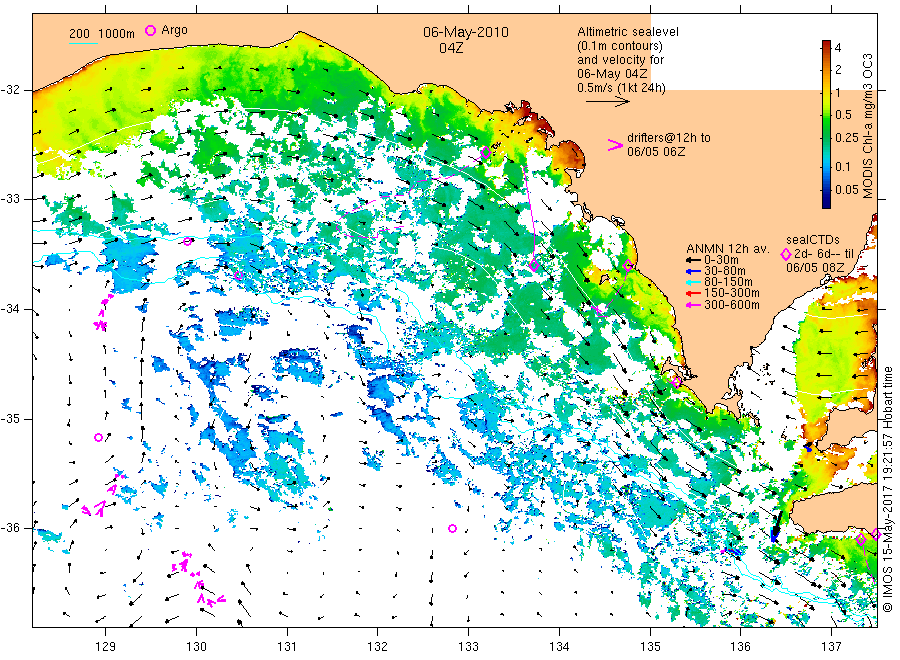Click the '80-150m' depth label

pyautogui.click(x=728, y=282)
